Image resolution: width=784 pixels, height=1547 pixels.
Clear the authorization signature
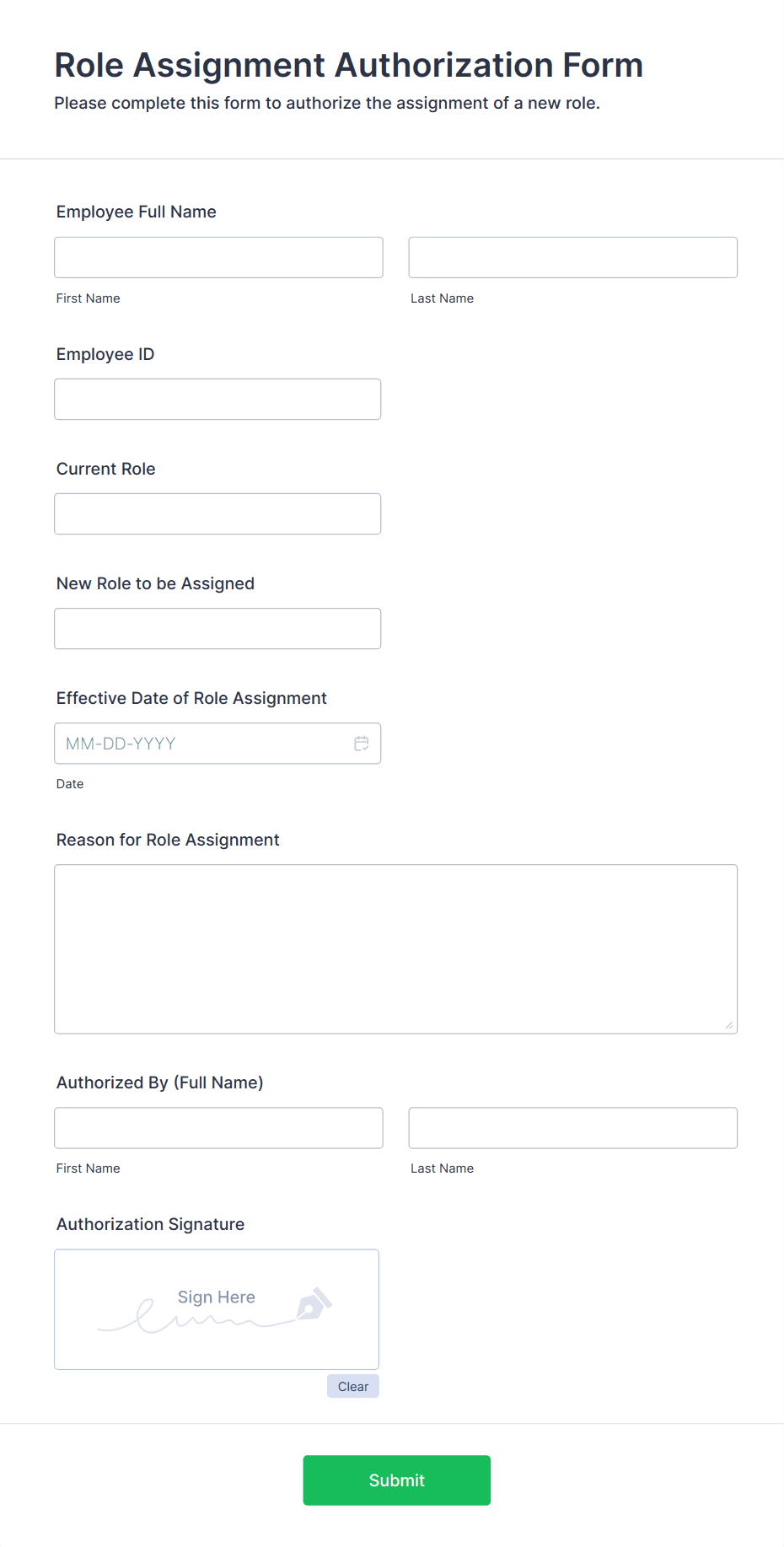tap(352, 1386)
